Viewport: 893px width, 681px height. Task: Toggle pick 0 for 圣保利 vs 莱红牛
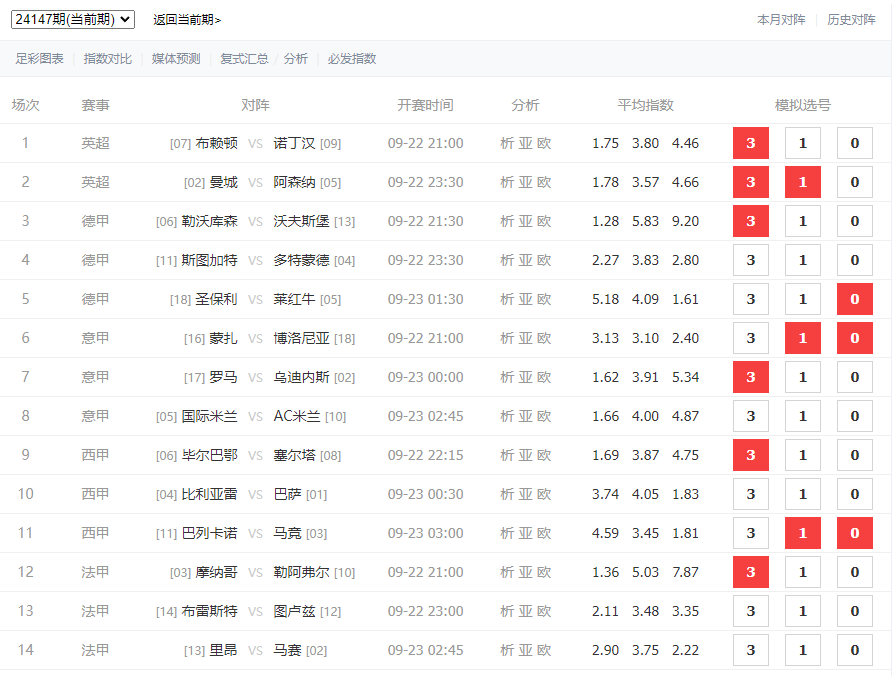(x=854, y=299)
